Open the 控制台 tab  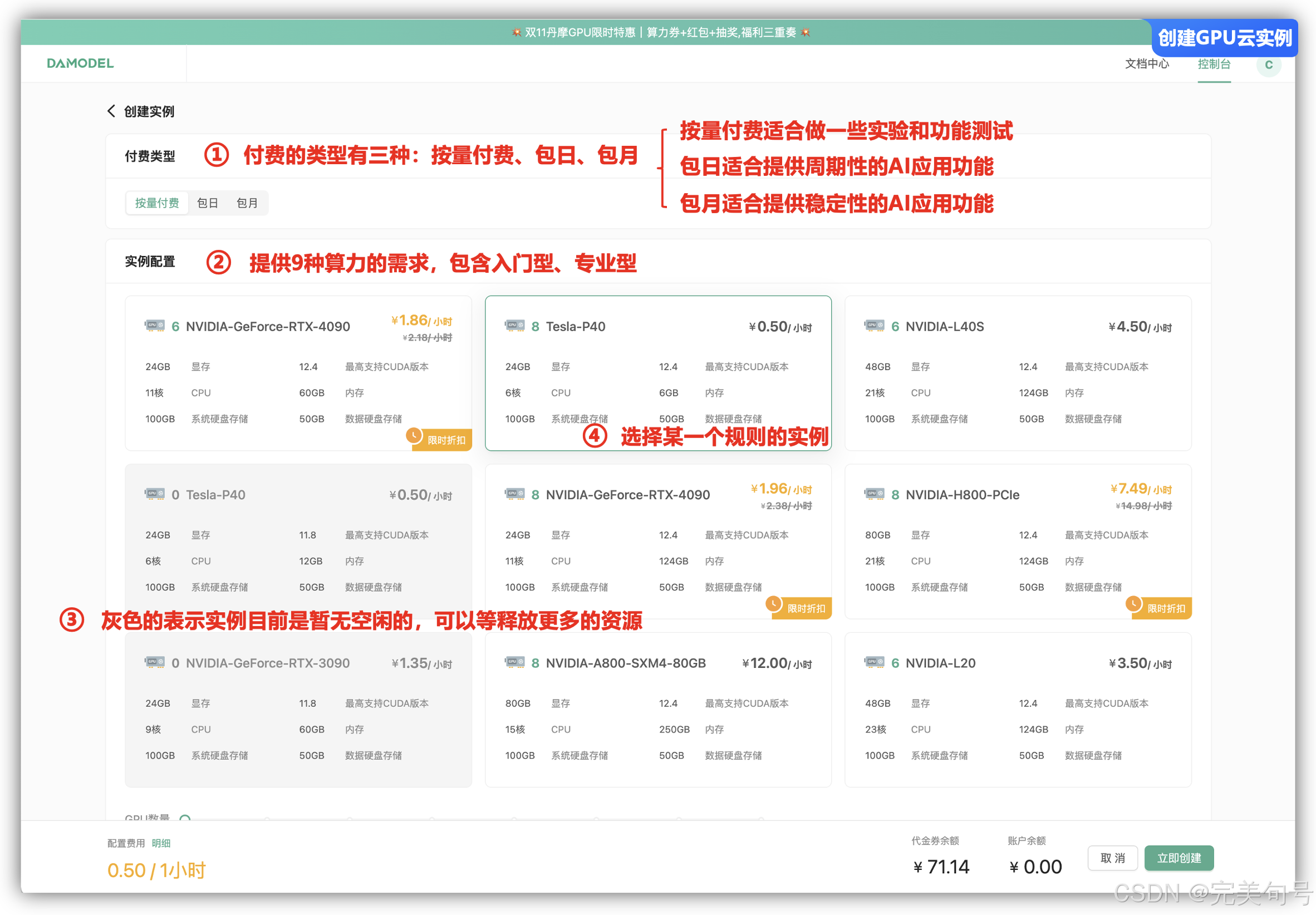[x=1214, y=64]
